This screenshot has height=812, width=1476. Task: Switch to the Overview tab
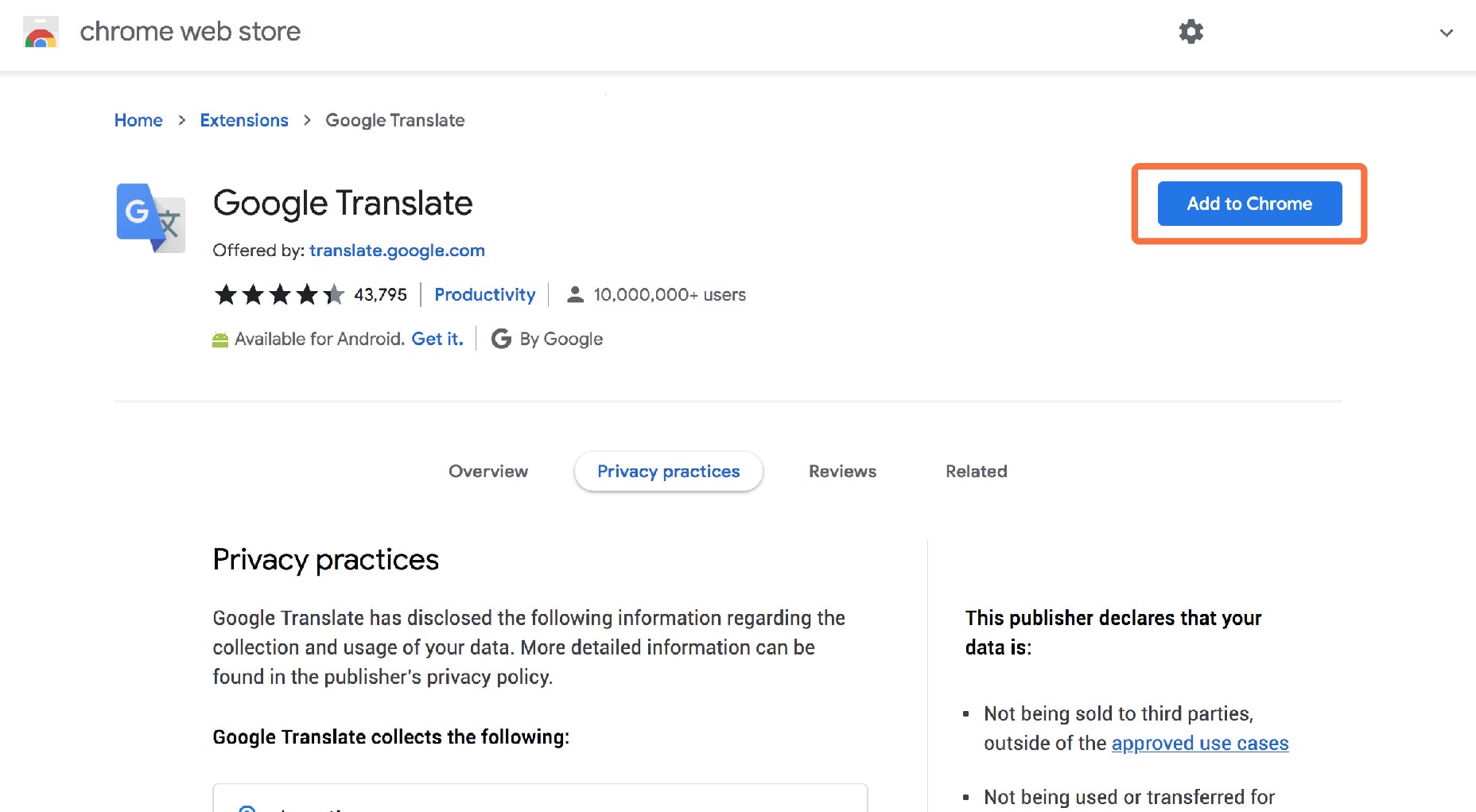[488, 472]
